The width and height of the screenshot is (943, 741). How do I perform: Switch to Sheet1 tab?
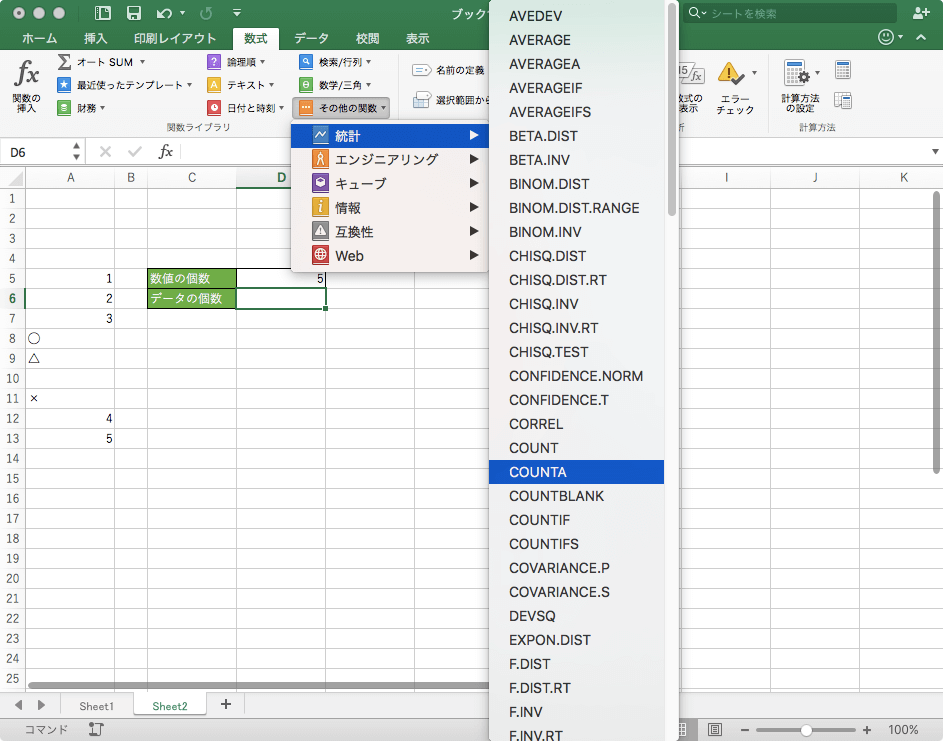(x=96, y=706)
